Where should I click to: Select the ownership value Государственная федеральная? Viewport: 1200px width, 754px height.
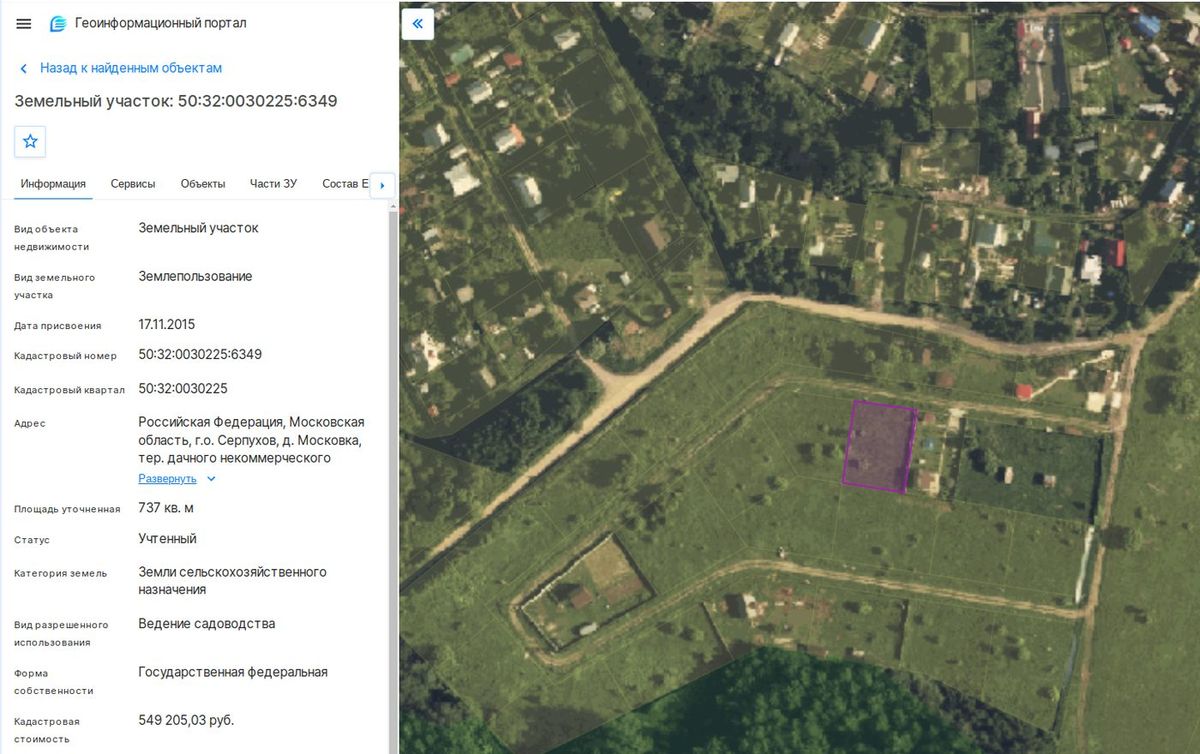coord(233,672)
